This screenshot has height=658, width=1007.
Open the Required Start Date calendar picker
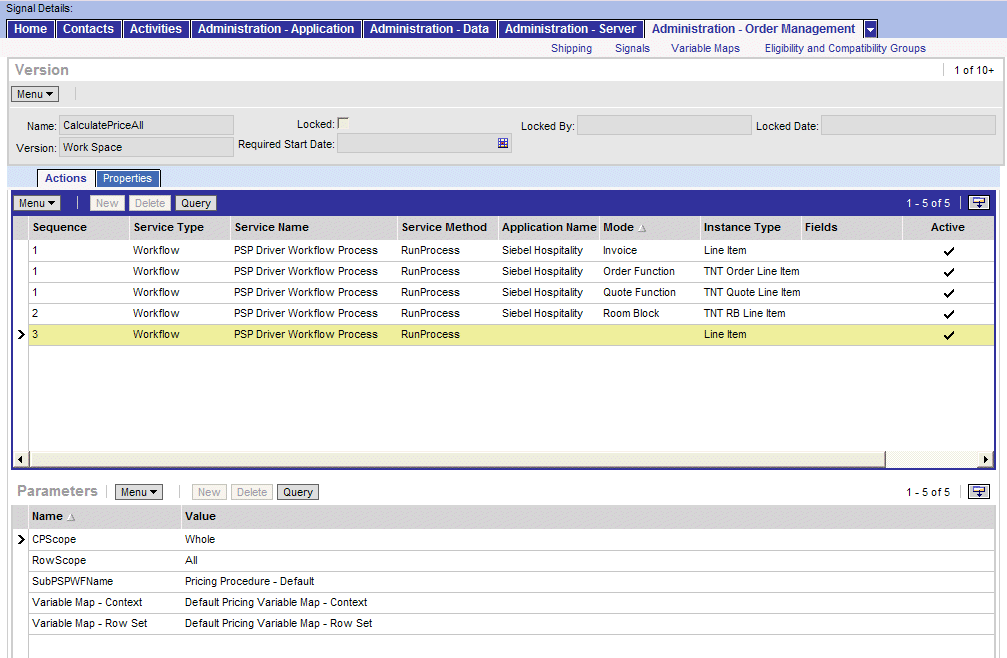pyautogui.click(x=502, y=142)
